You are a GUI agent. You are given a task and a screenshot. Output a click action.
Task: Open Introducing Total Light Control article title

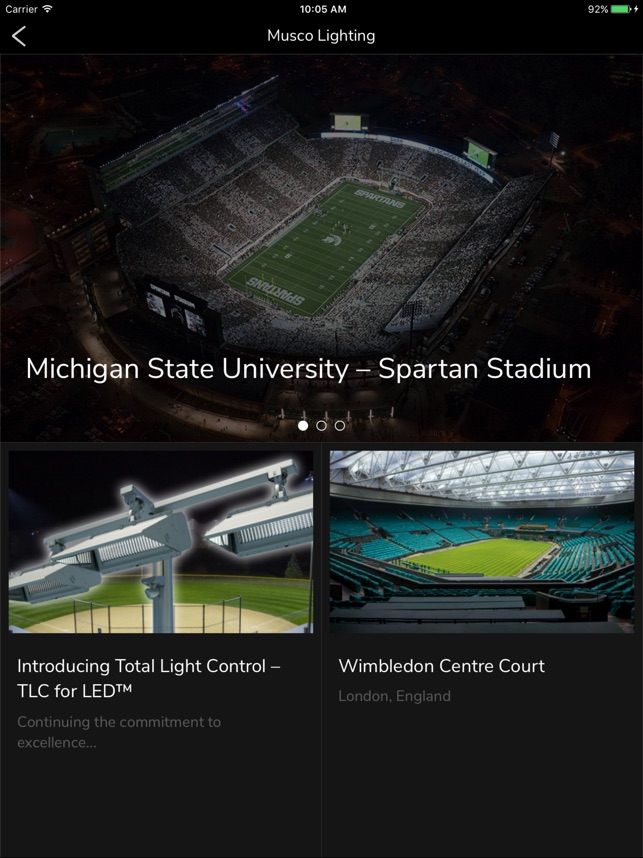149,678
